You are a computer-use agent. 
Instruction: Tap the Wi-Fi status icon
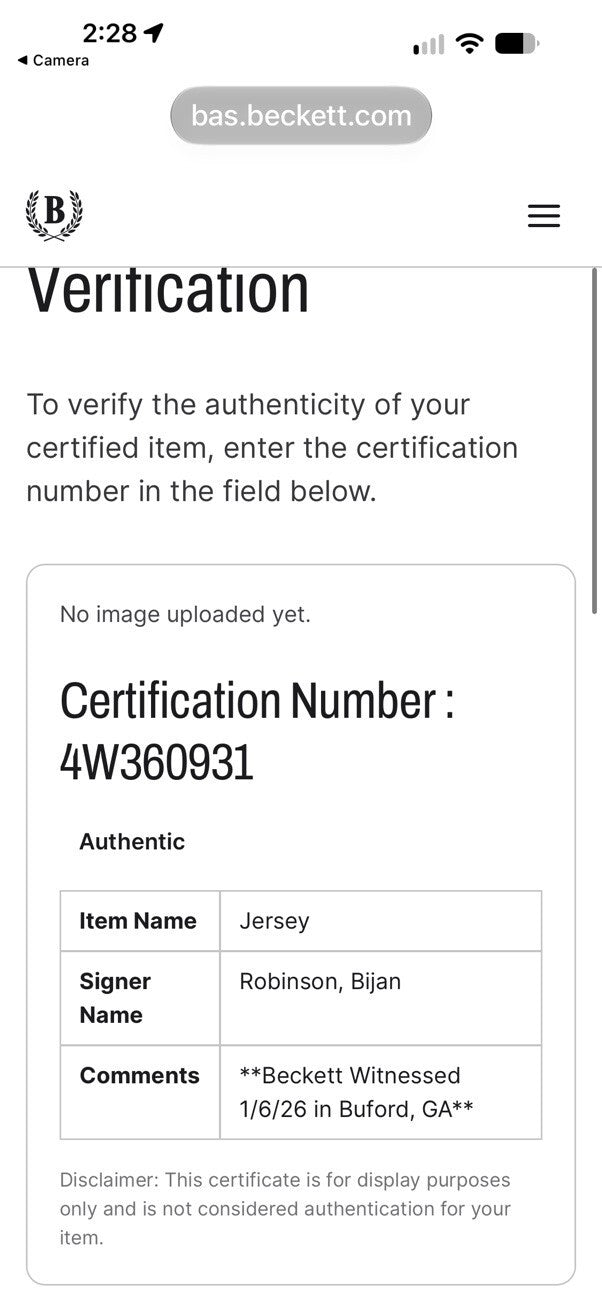click(x=468, y=44)
